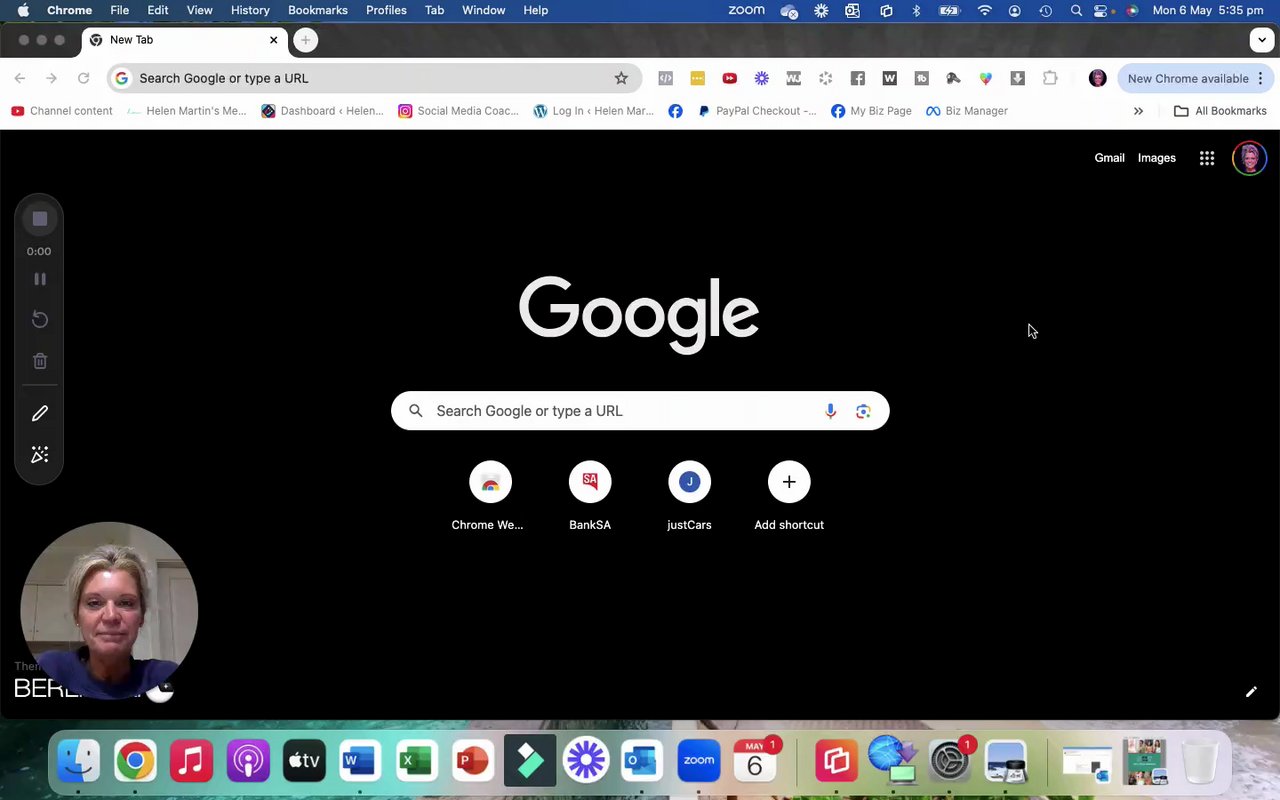Bookmark this tab with the star icon
The width and height of the screenshot is (1280, 800).
pyautogui.click(x=621, y=78)
